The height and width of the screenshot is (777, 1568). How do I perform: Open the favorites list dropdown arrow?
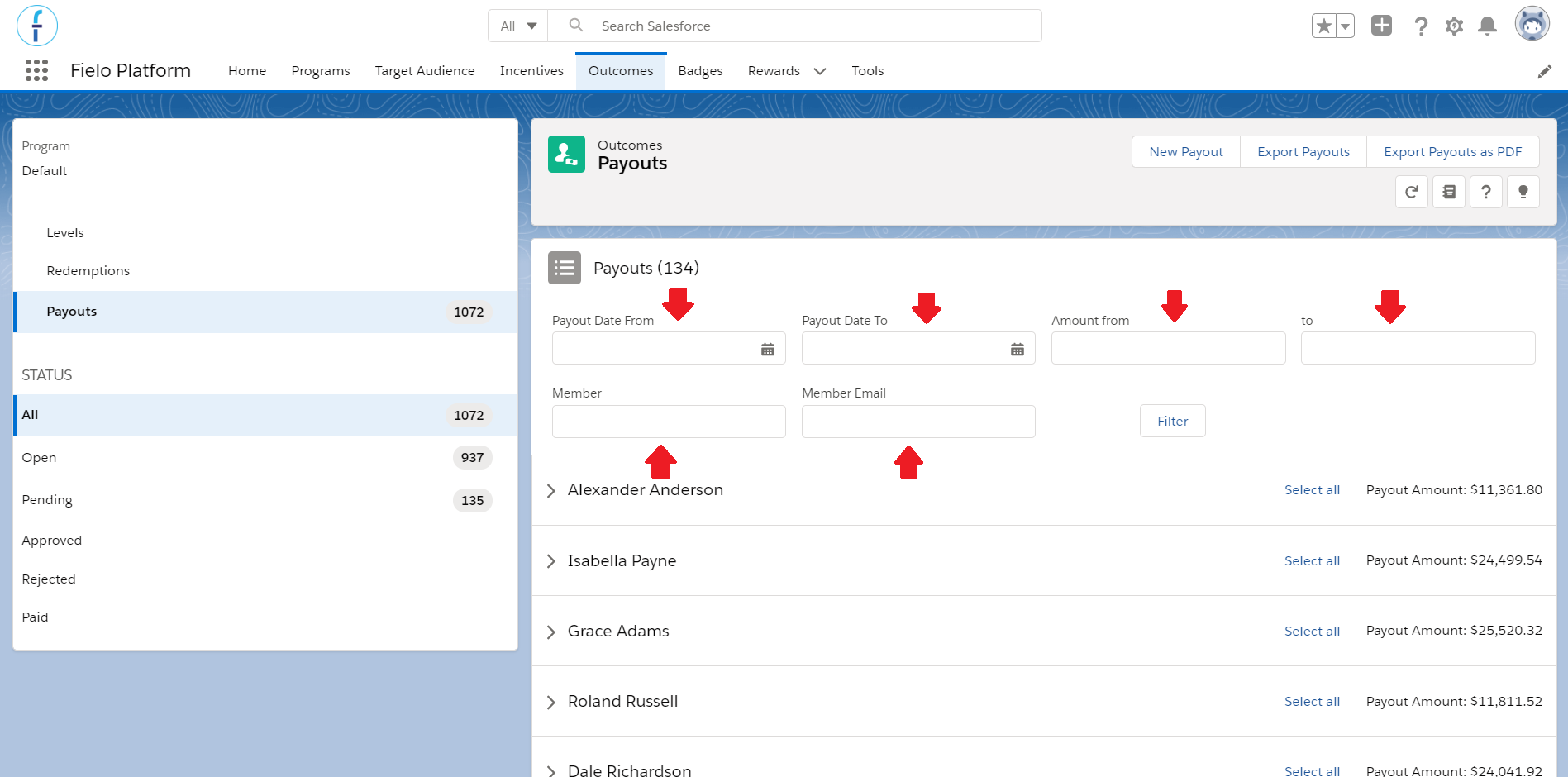click(1346, 26)
